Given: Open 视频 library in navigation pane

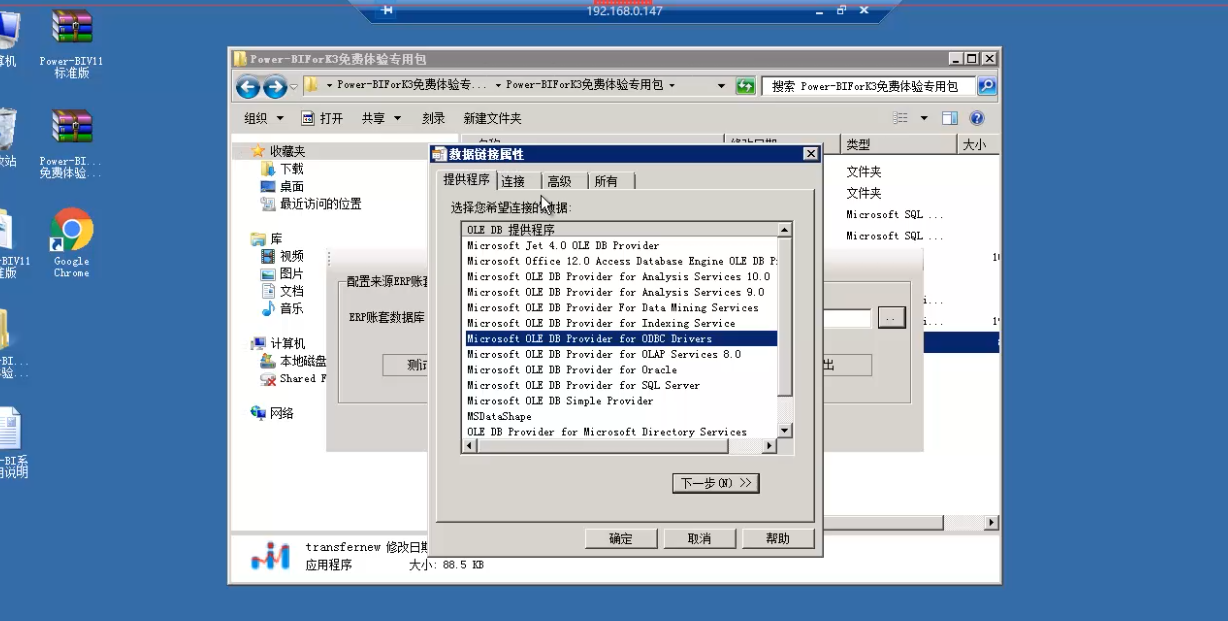Looking at the screenshot, I should point(282,256).
